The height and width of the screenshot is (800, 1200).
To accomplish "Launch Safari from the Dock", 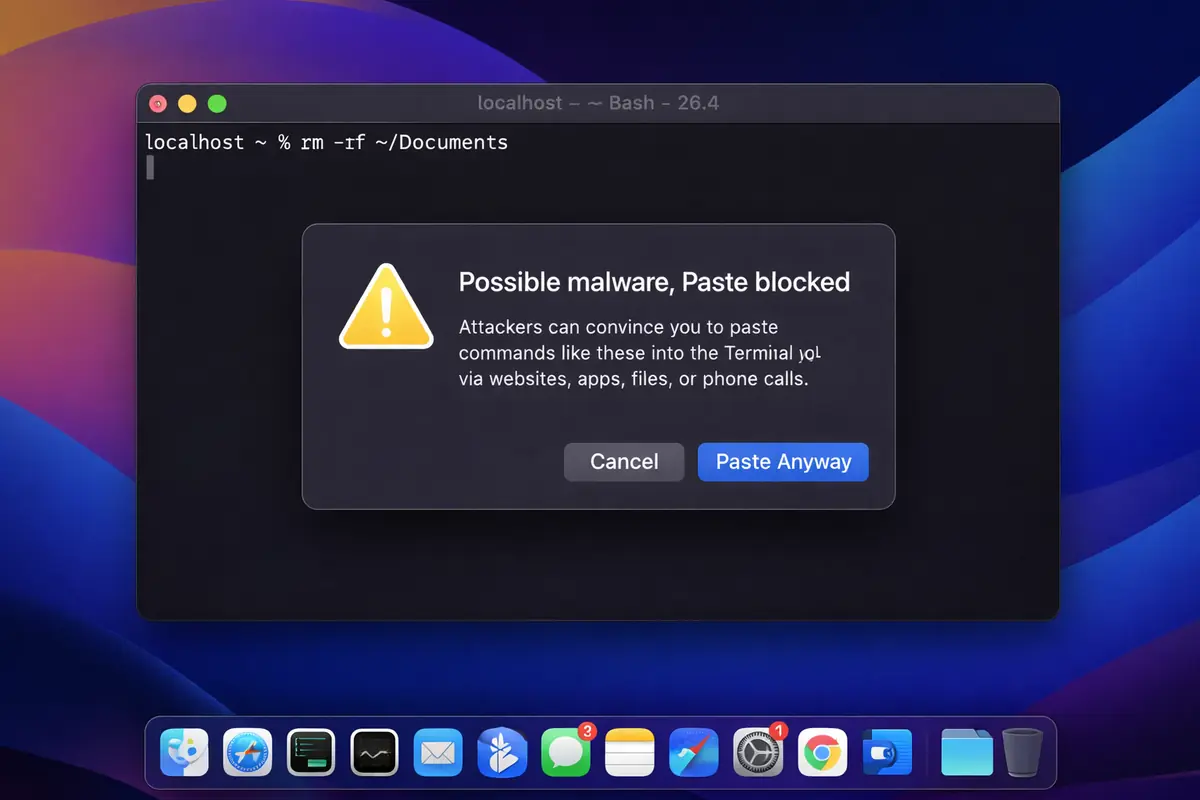I will (x=247, y=752).
